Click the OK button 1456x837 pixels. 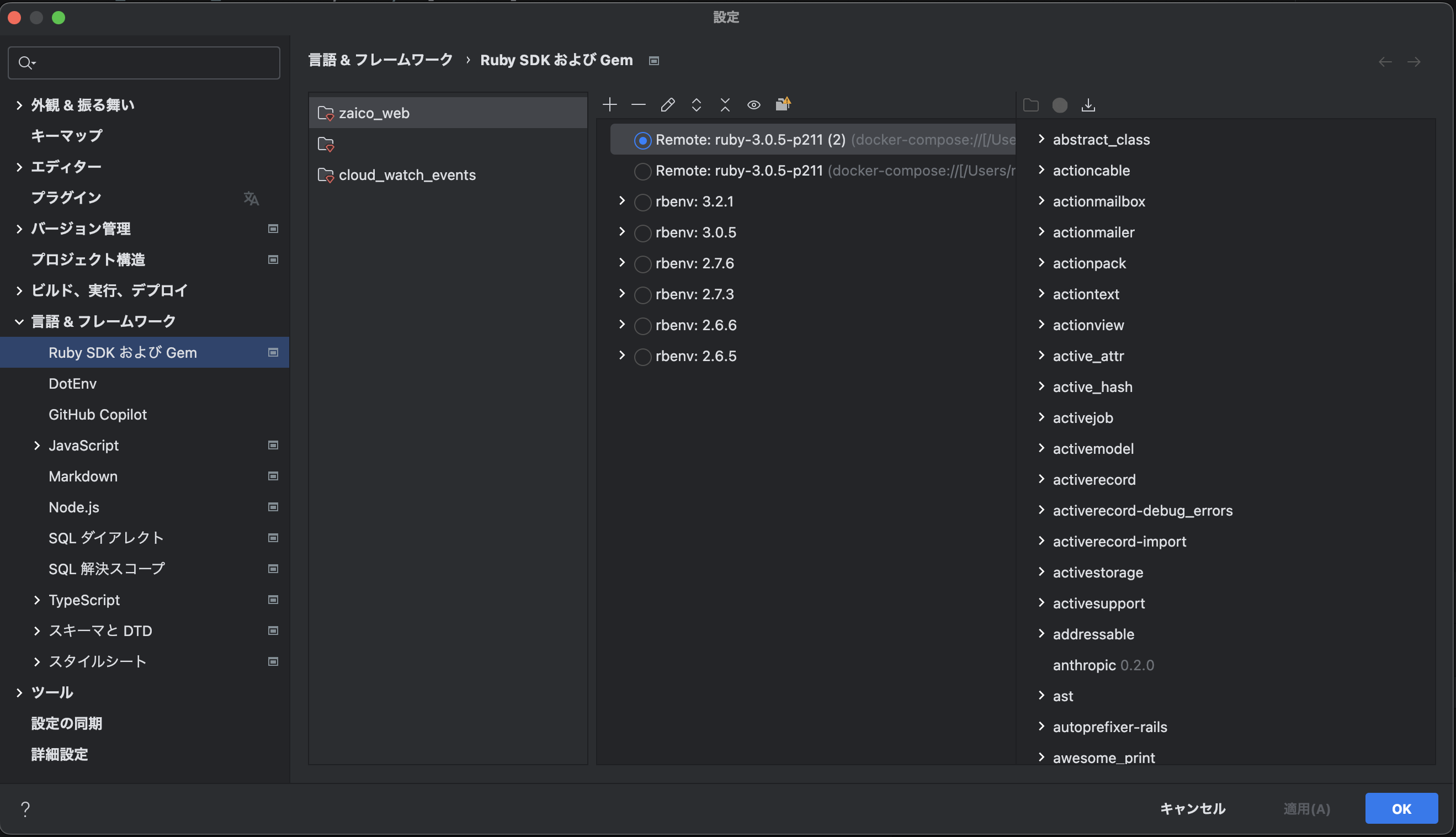coord(1401,809)
